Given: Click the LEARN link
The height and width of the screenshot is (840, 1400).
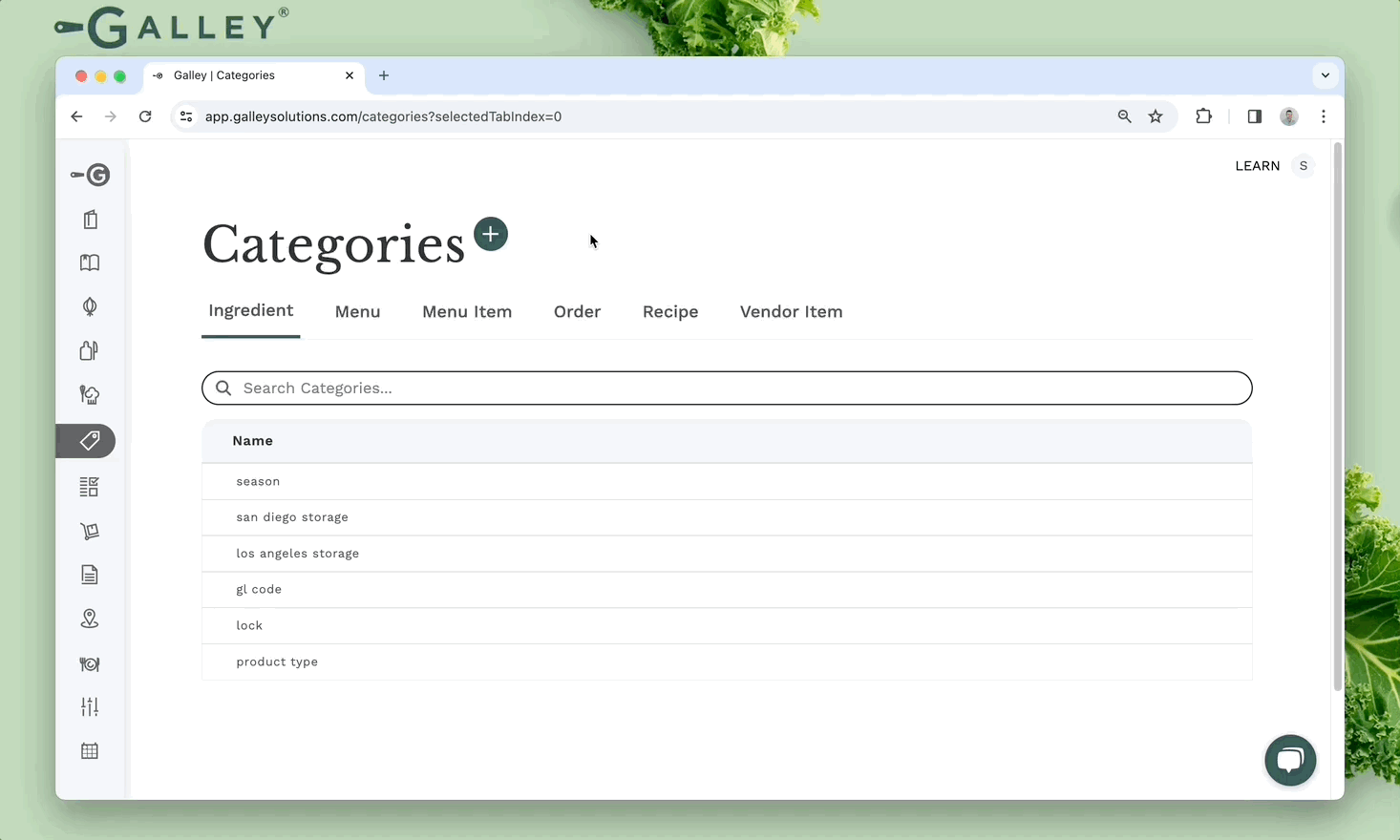Looking at the screenshot, I should (x=1257, y=166).
